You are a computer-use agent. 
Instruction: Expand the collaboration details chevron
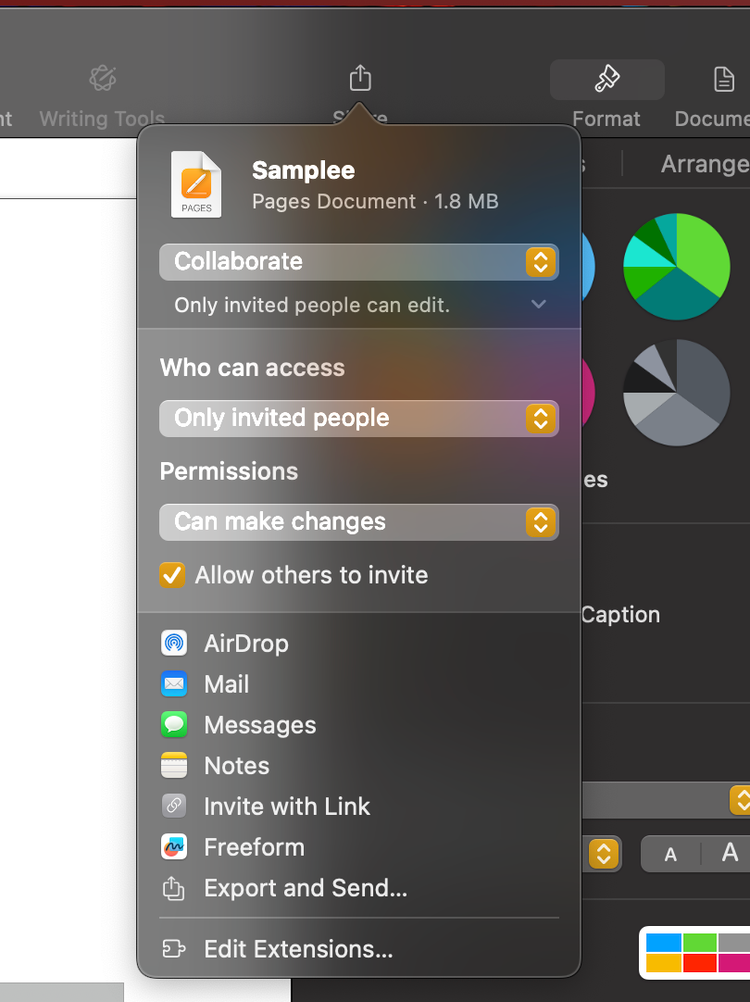[x=539, y=305]
